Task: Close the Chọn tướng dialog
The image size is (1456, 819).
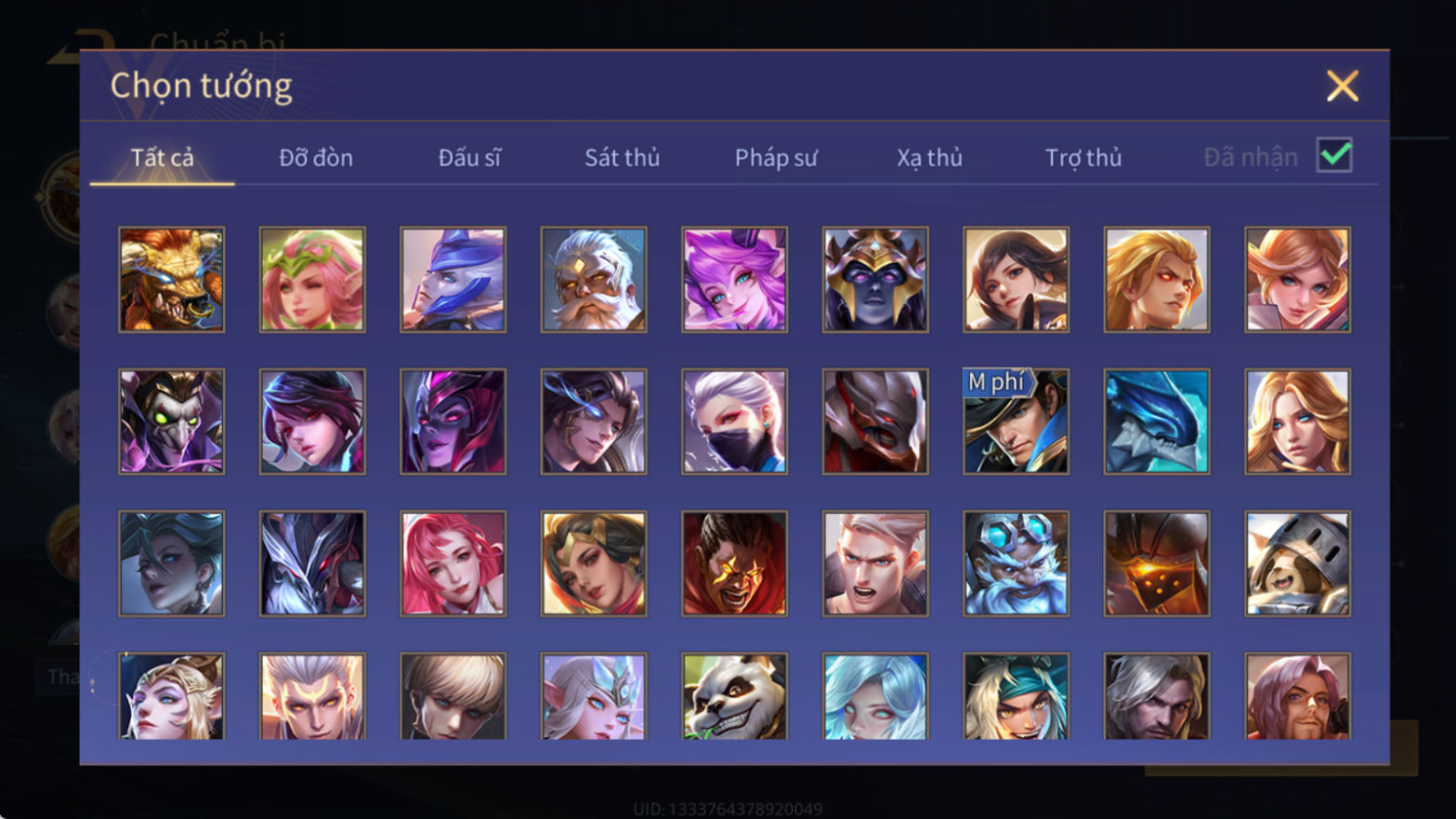Action: (x=1343, y=86)
